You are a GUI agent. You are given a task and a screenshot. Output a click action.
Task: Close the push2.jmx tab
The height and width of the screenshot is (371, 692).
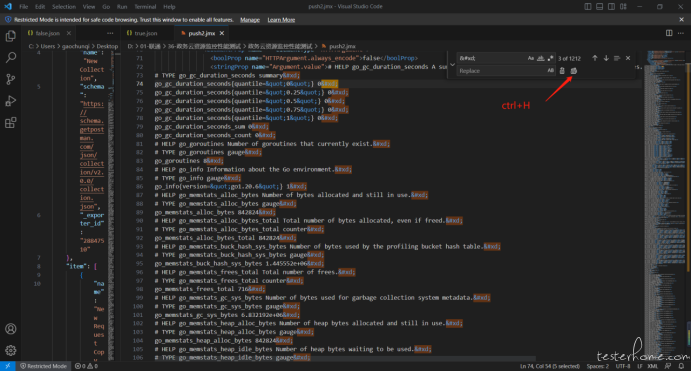pyautogui.click(x=222, y=33)
